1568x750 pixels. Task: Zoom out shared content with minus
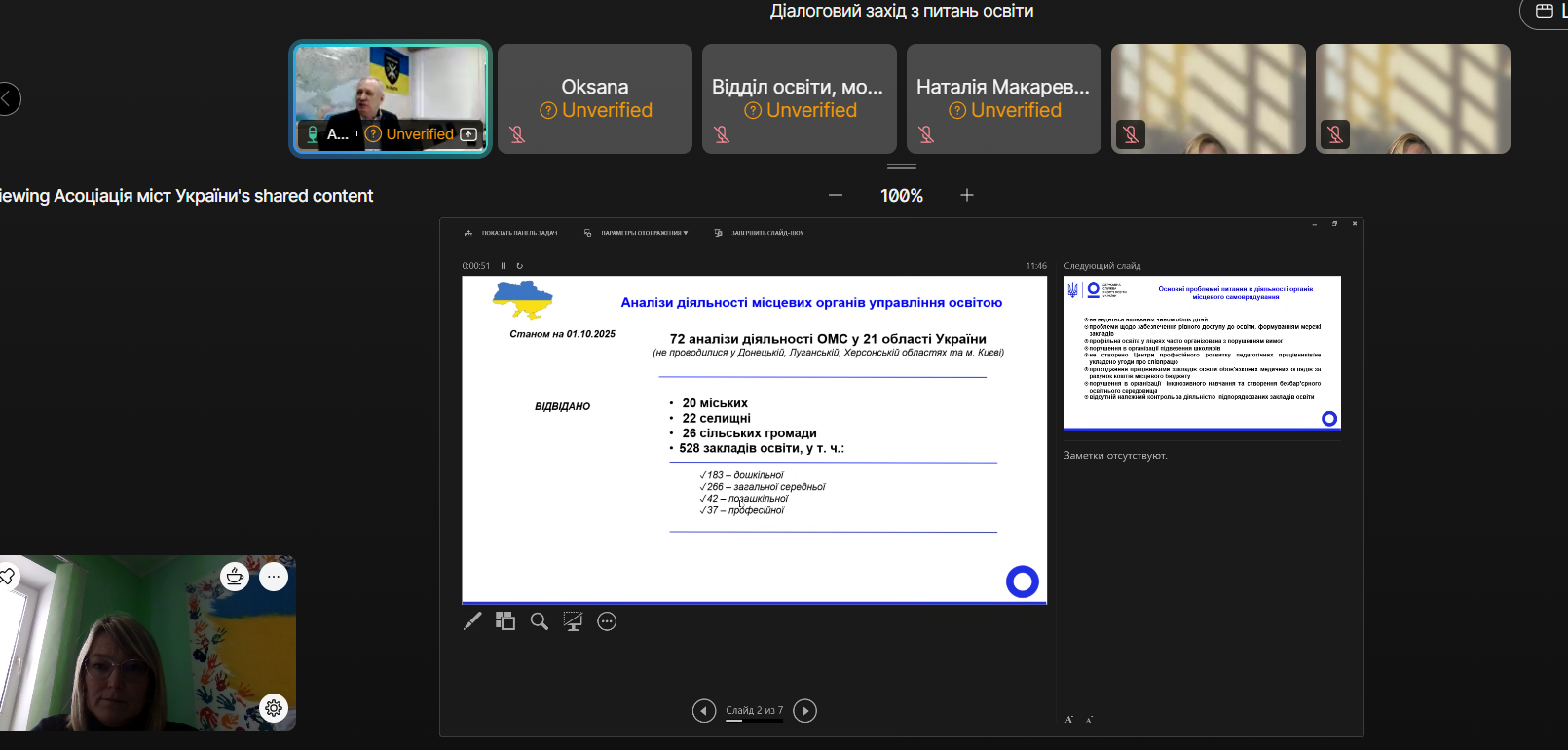(x=836, y=195)
